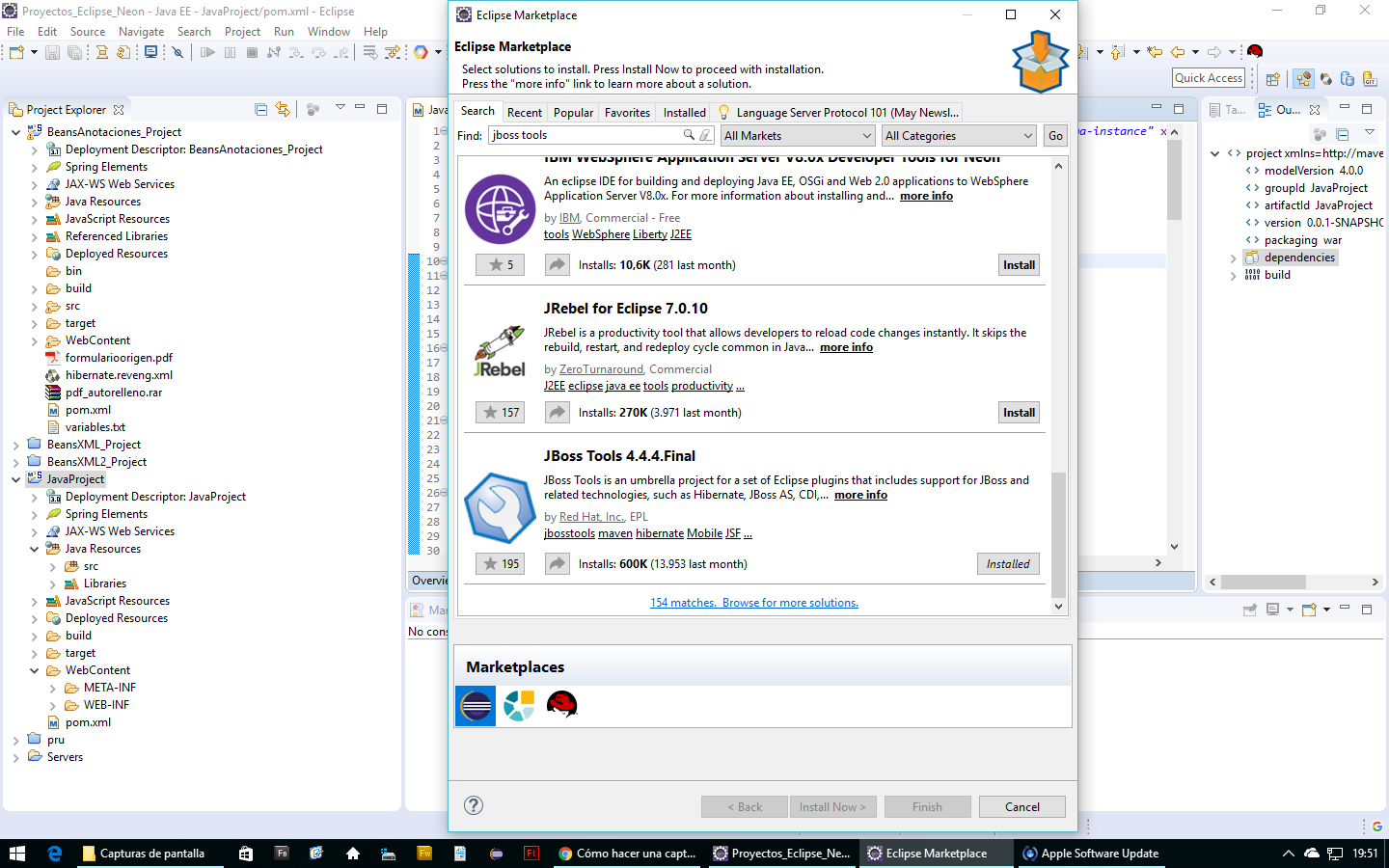
Task: Collapse all in Outline view
Action: click(x=1342, y=133)
